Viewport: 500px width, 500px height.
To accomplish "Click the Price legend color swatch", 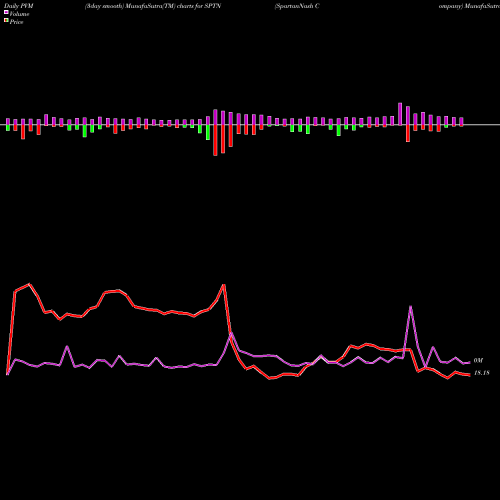I will (6, 21).
